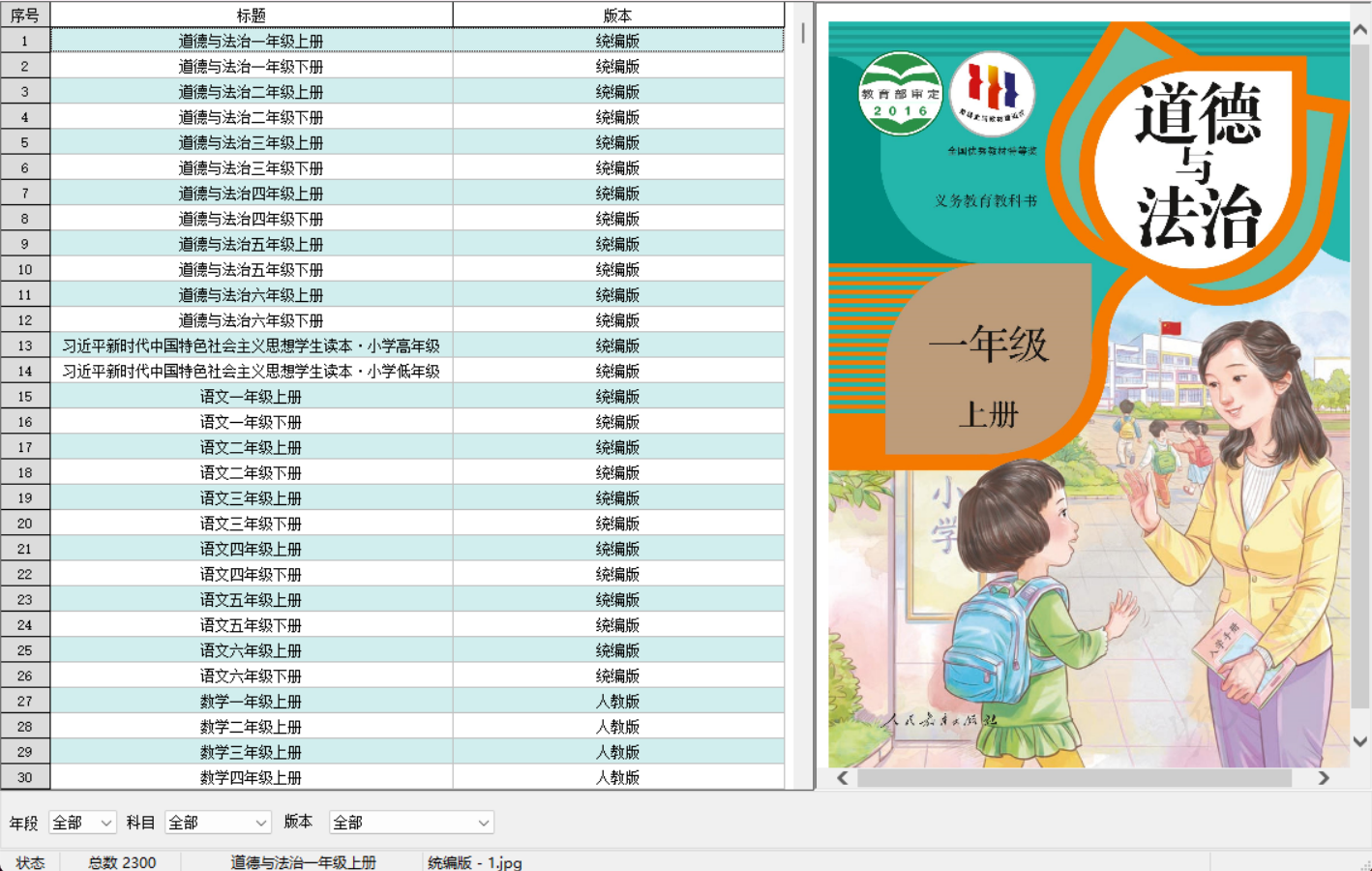Click the 道德与法治 book cover preview
1372x871 pixels.
(x=1084, y=387)
